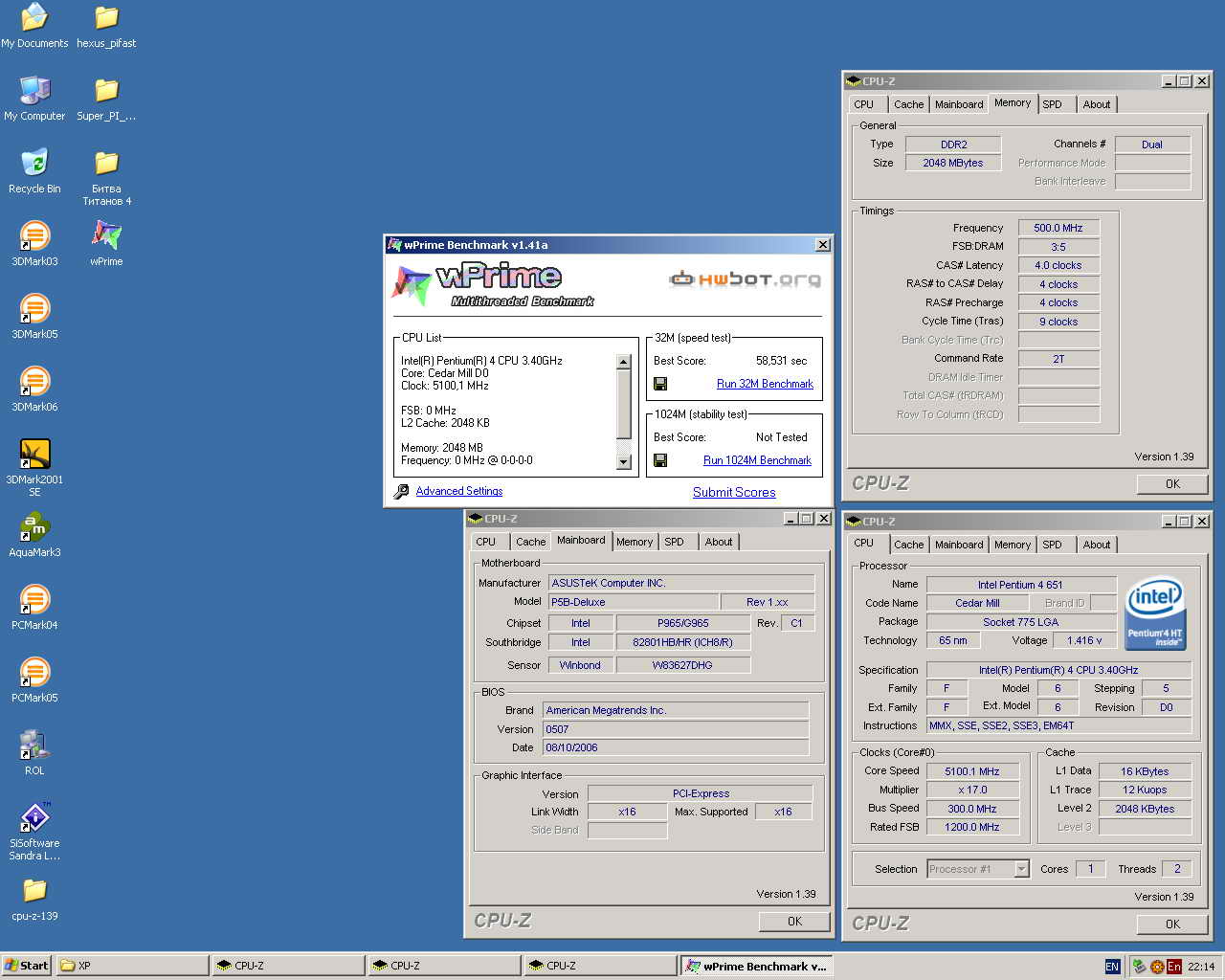This screenshot has height=980, width=1225.
Task: Click OK in bottom-right CPU-Z window
Action: click(x=1172, y=924)
